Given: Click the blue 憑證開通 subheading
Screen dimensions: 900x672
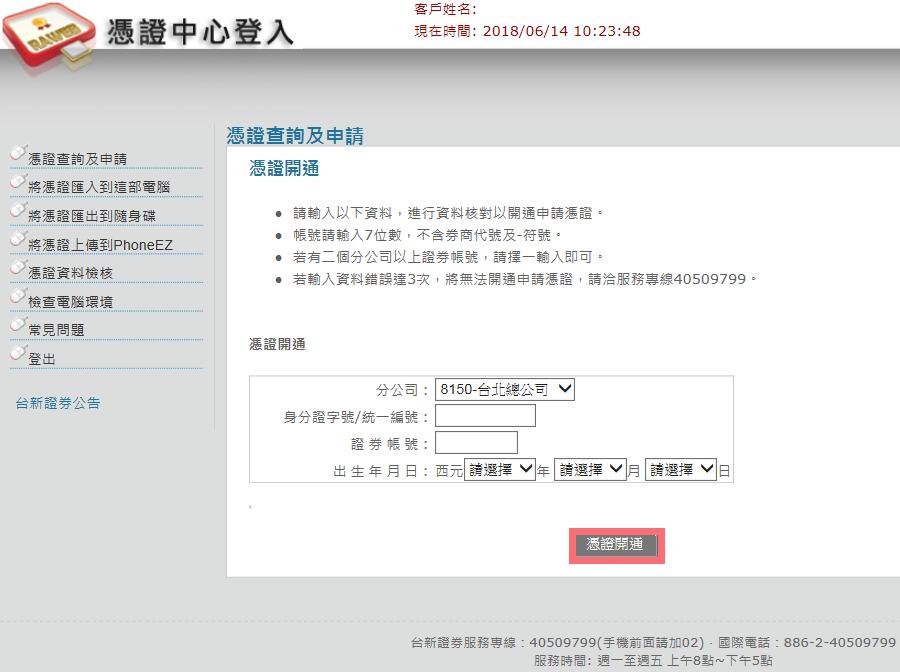Looking at the screenshot, I should (x=284, y=168).
